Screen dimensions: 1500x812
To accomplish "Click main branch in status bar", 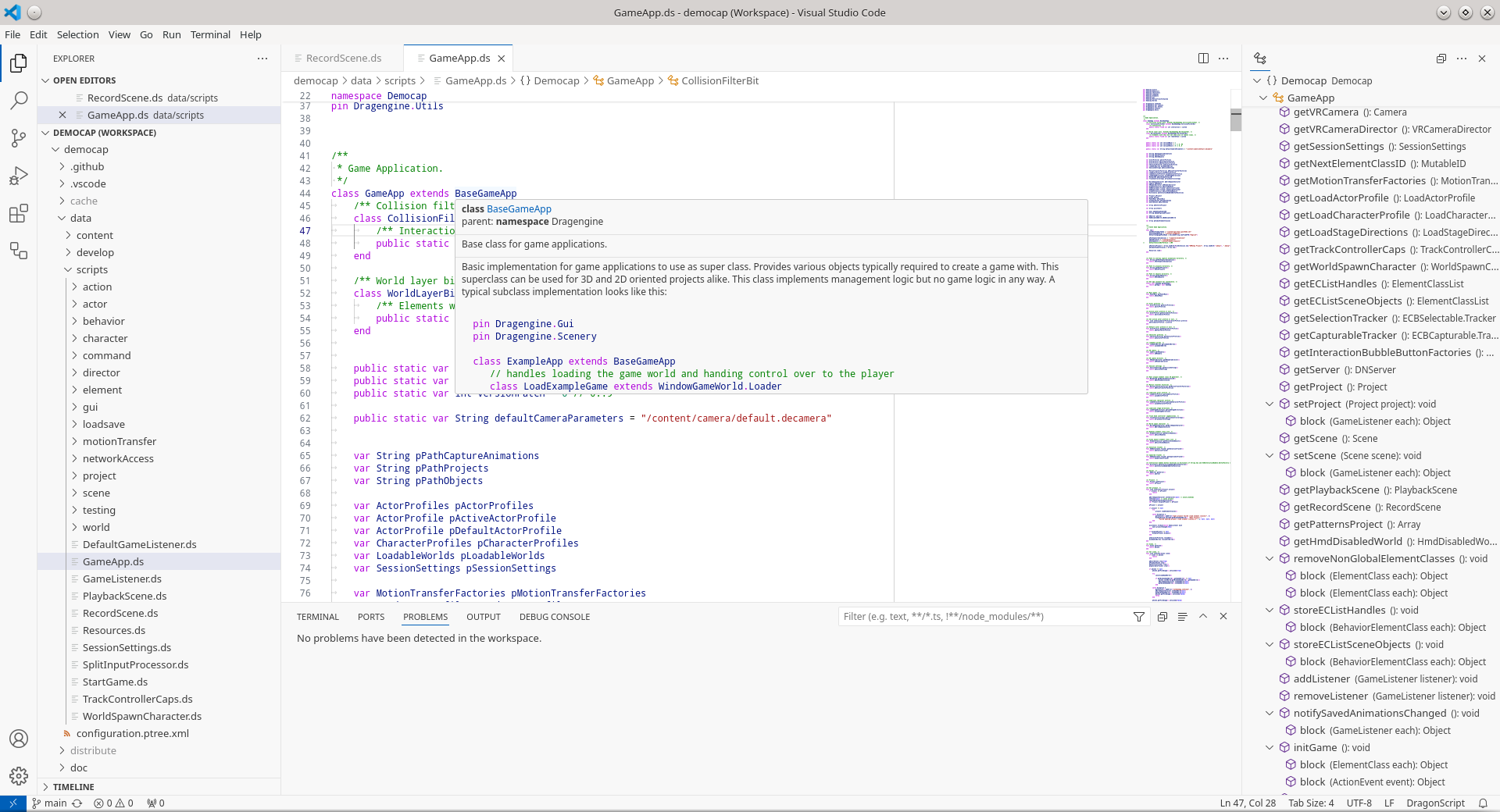I will (49, 803).
